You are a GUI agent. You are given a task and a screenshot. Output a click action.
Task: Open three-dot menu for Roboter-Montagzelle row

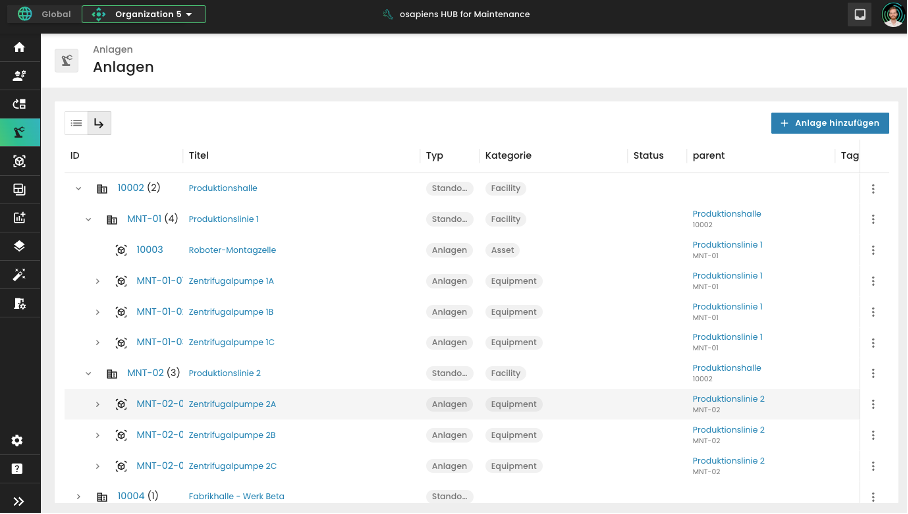click(873, 250)
